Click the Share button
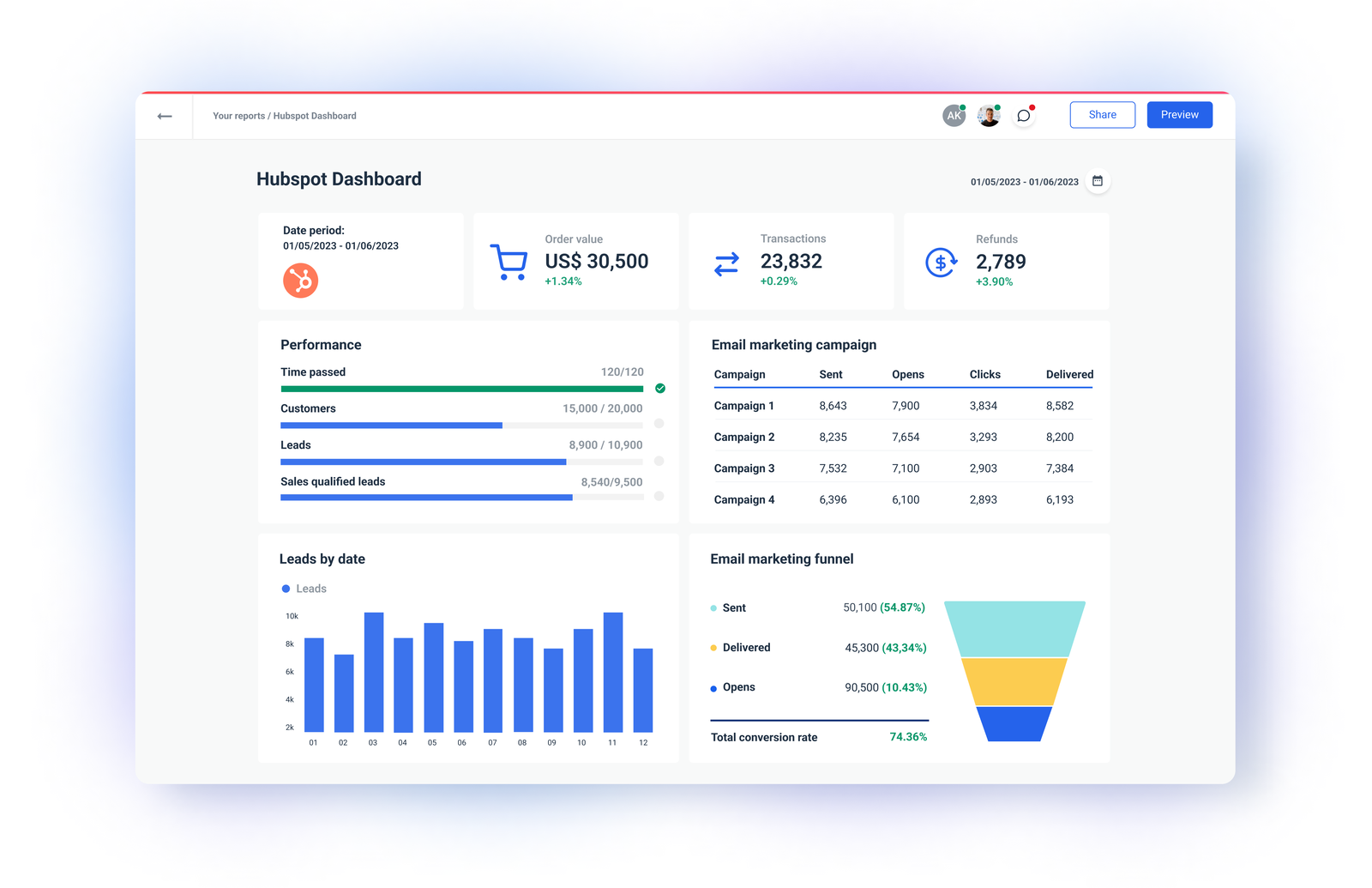This screenshot has width=1372, height=888. click(x=1102, y=114)
